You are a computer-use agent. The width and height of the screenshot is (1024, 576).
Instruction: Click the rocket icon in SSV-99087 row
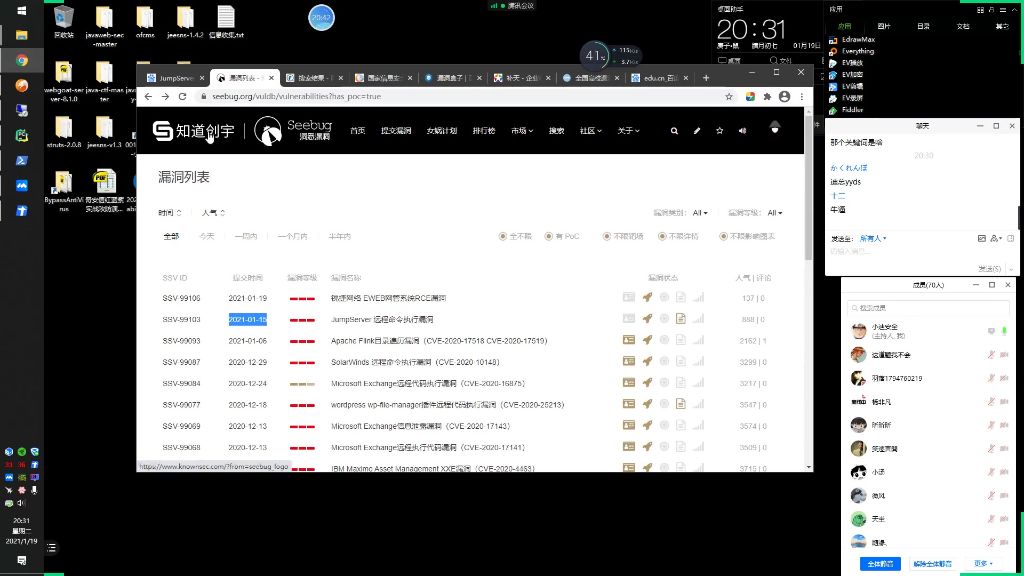click(x=647, y=361)
